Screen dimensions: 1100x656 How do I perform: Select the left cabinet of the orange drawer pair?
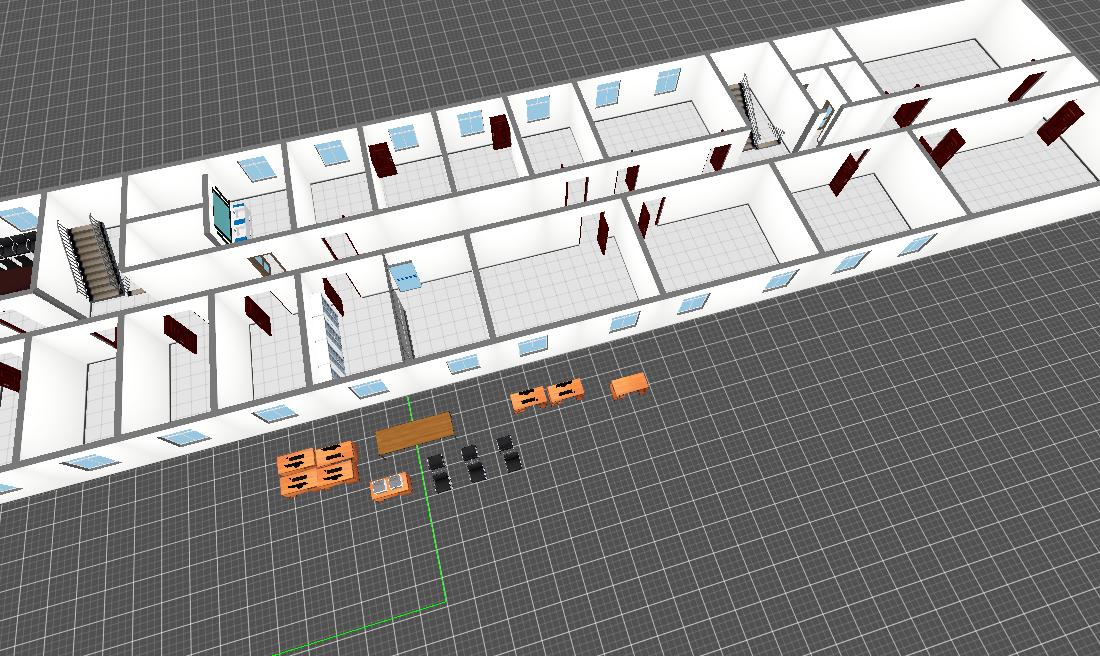(529, 399)
